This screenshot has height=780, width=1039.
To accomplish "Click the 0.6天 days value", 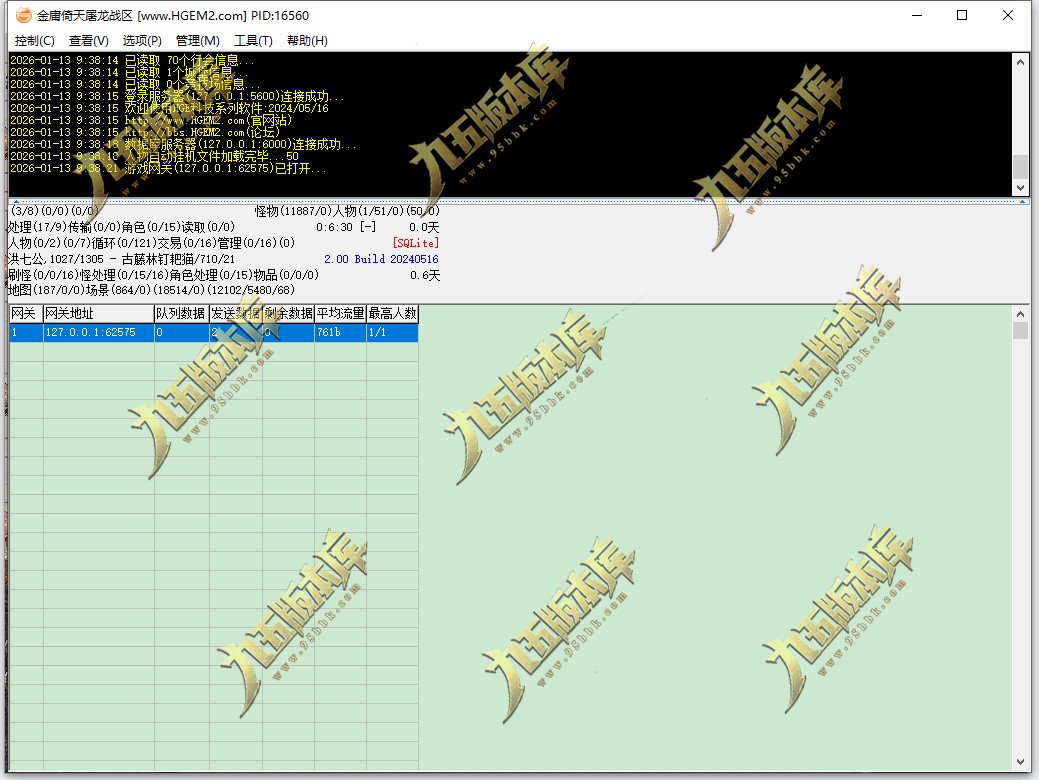I will click(425, 275).
